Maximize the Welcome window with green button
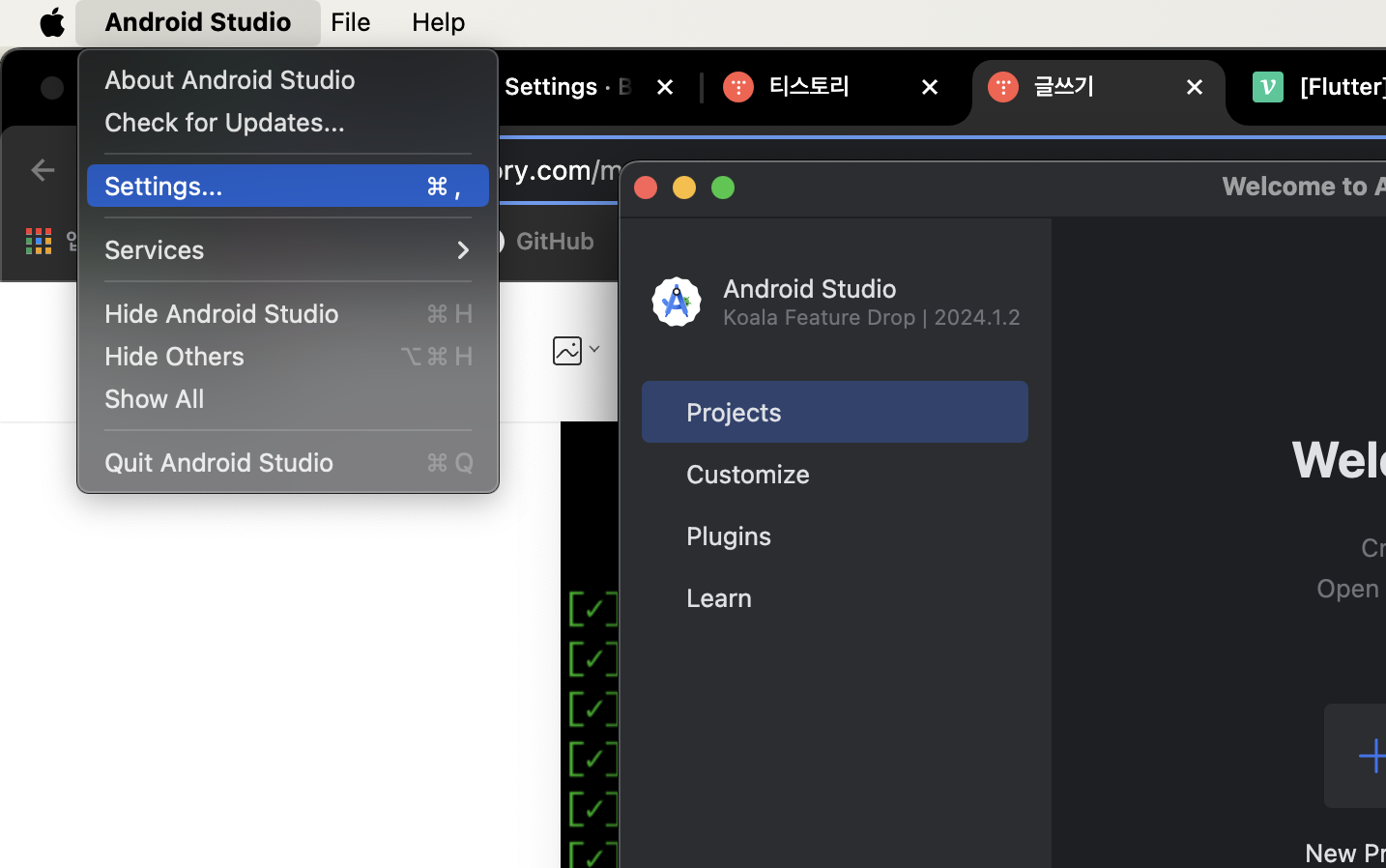Image resolution: width=1386 pixels, height=868 pixels. 723,188
